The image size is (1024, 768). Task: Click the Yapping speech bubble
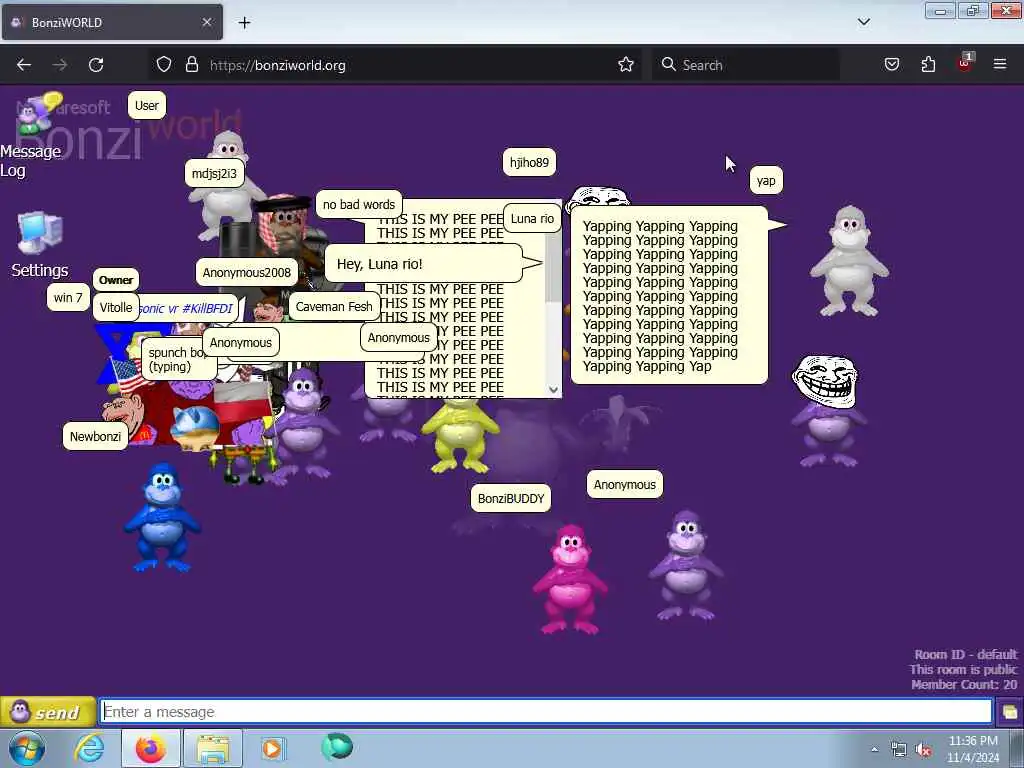click(669, 295)
